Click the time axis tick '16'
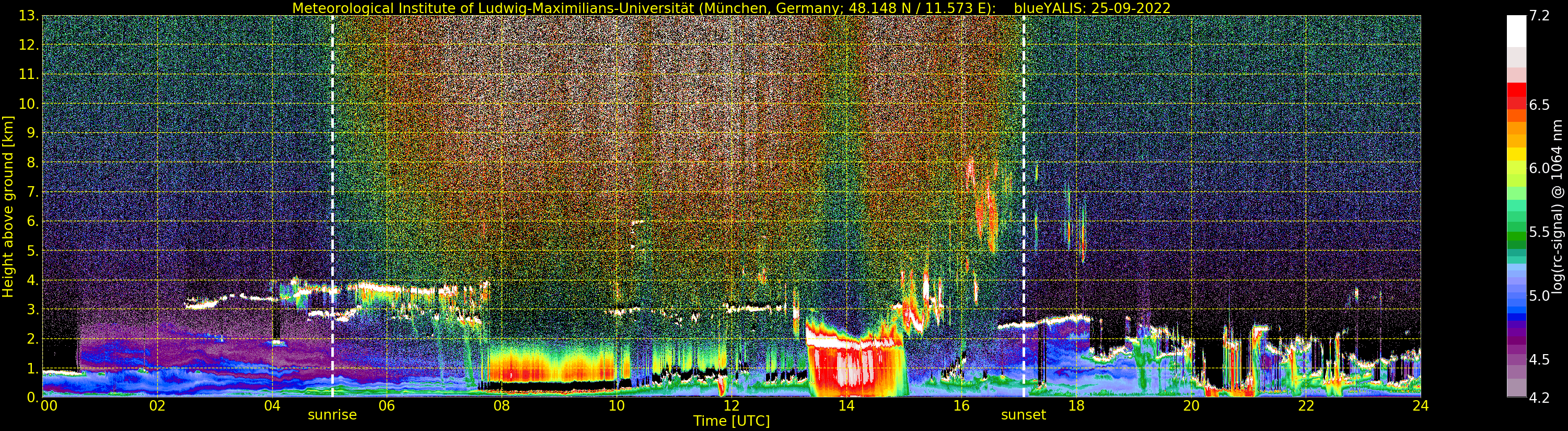1568x431 pixels. (x=961, y=405)
